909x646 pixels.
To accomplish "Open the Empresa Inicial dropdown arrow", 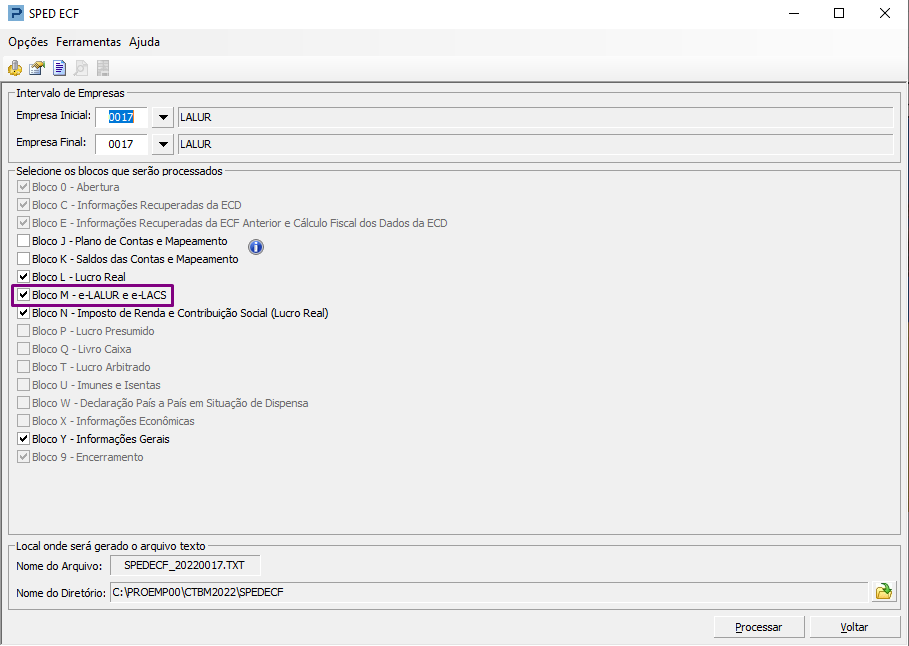I will pyautogui.click(x=163, y=117).
